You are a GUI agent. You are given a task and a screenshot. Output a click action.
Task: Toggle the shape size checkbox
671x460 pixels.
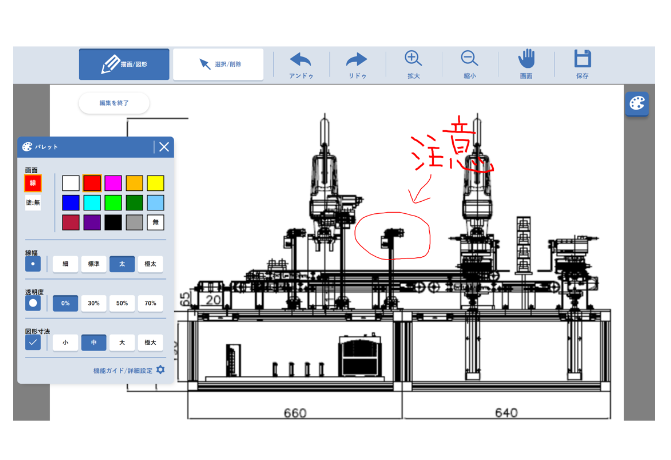33,342
